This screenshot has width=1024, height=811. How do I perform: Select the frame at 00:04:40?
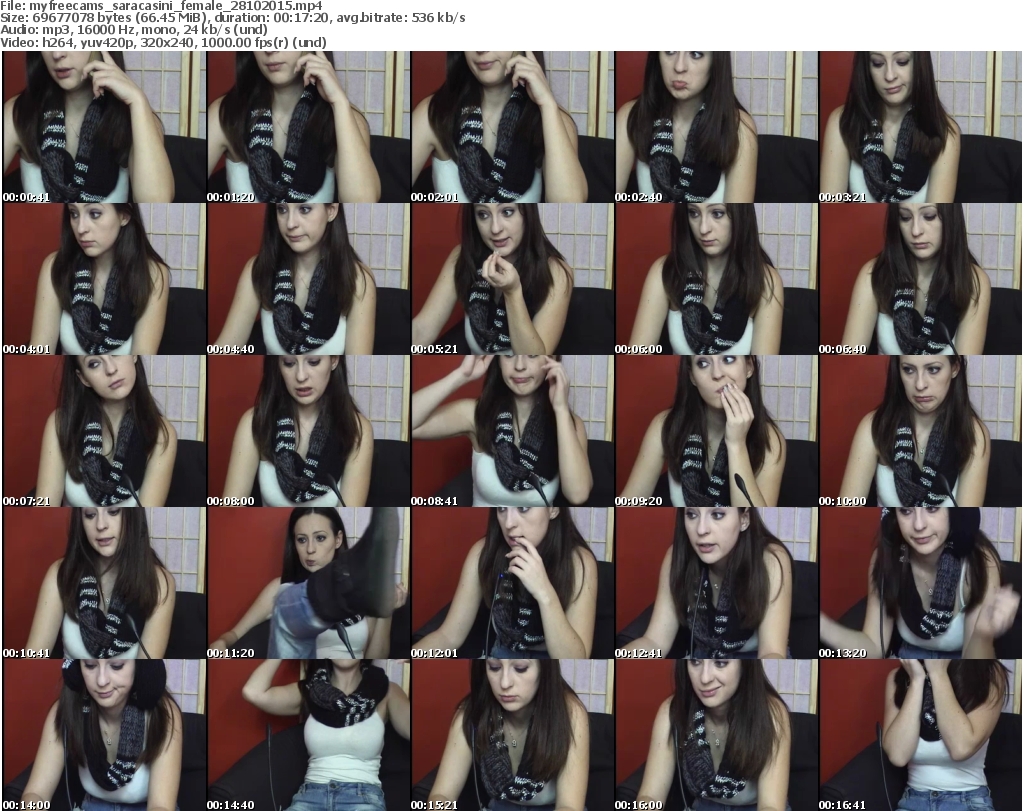coord(308,279)
